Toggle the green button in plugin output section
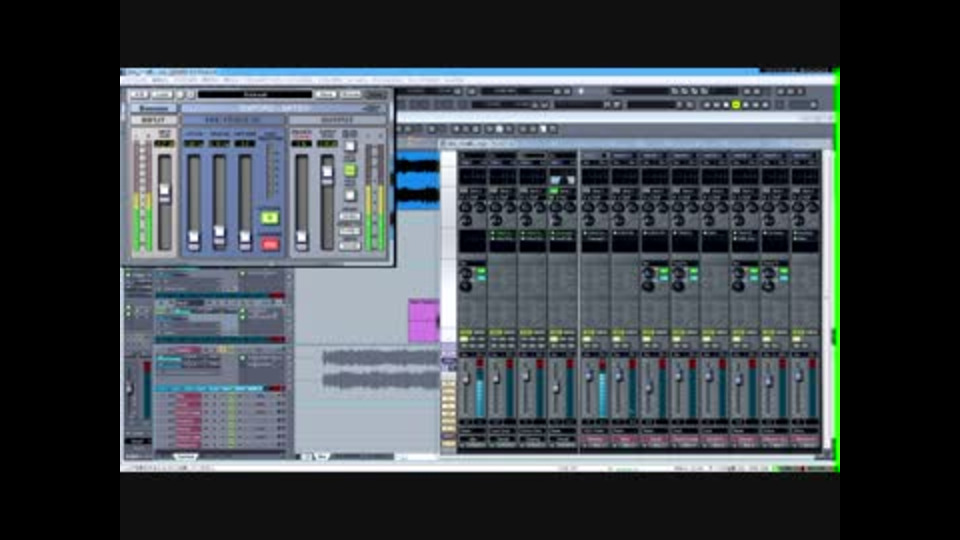 [x=350, y=170]
